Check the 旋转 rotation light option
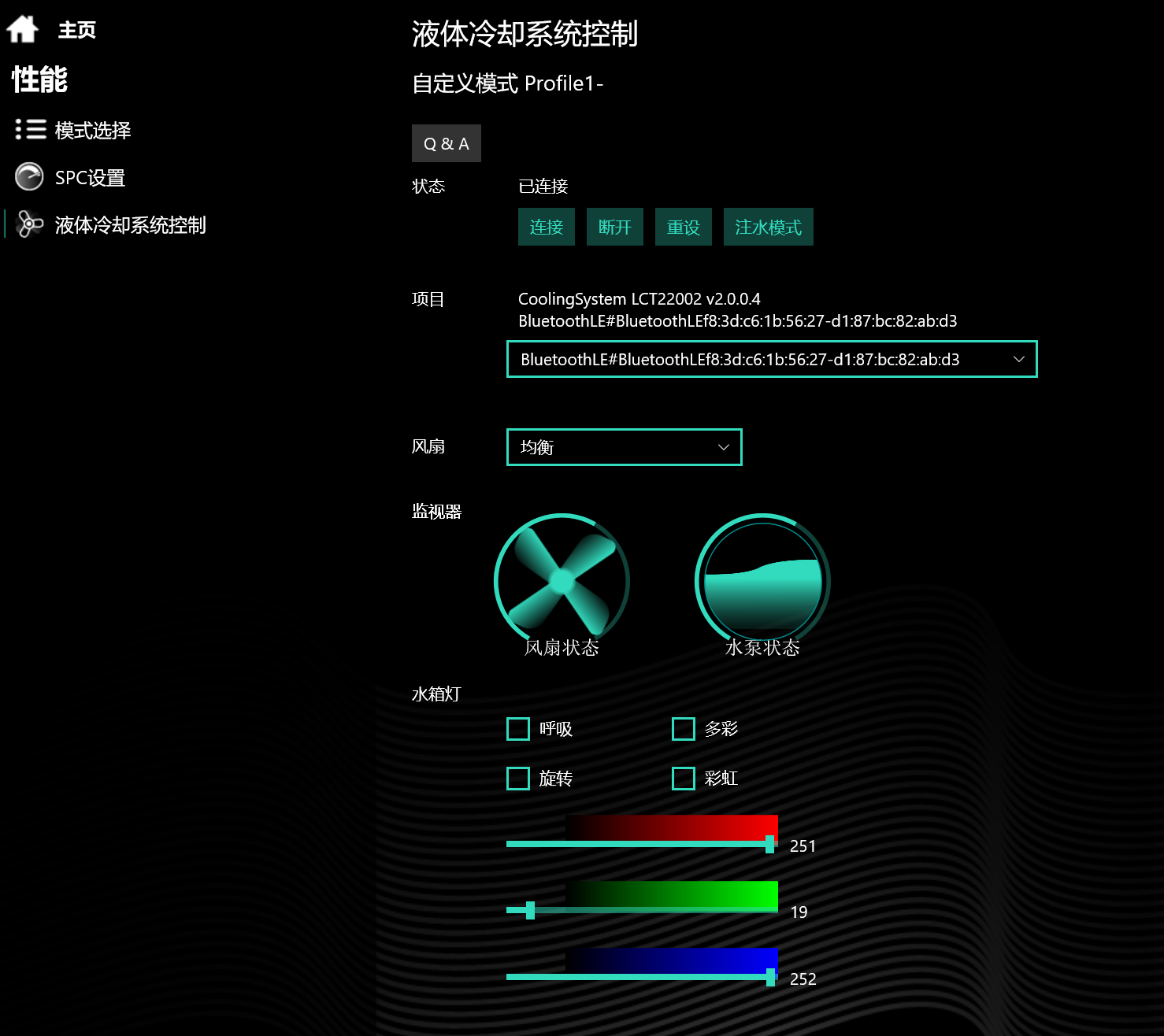This screenshot has width=1164, height=1036. pyautogui.click(x=518, y=779)
